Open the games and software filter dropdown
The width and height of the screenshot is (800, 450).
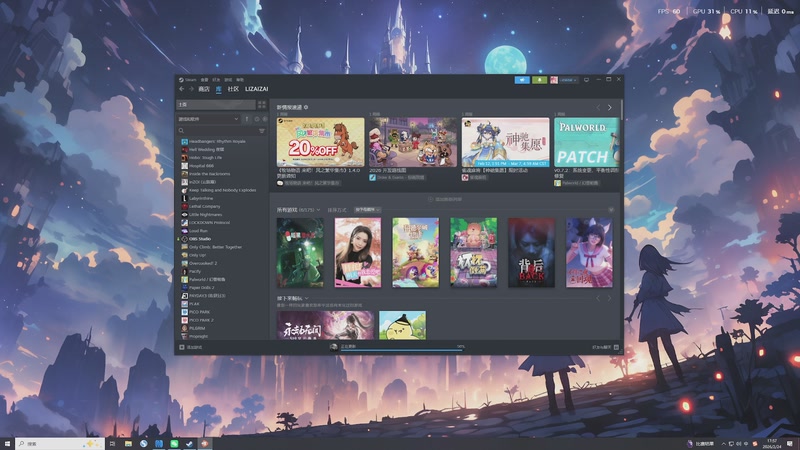[208, 119]
